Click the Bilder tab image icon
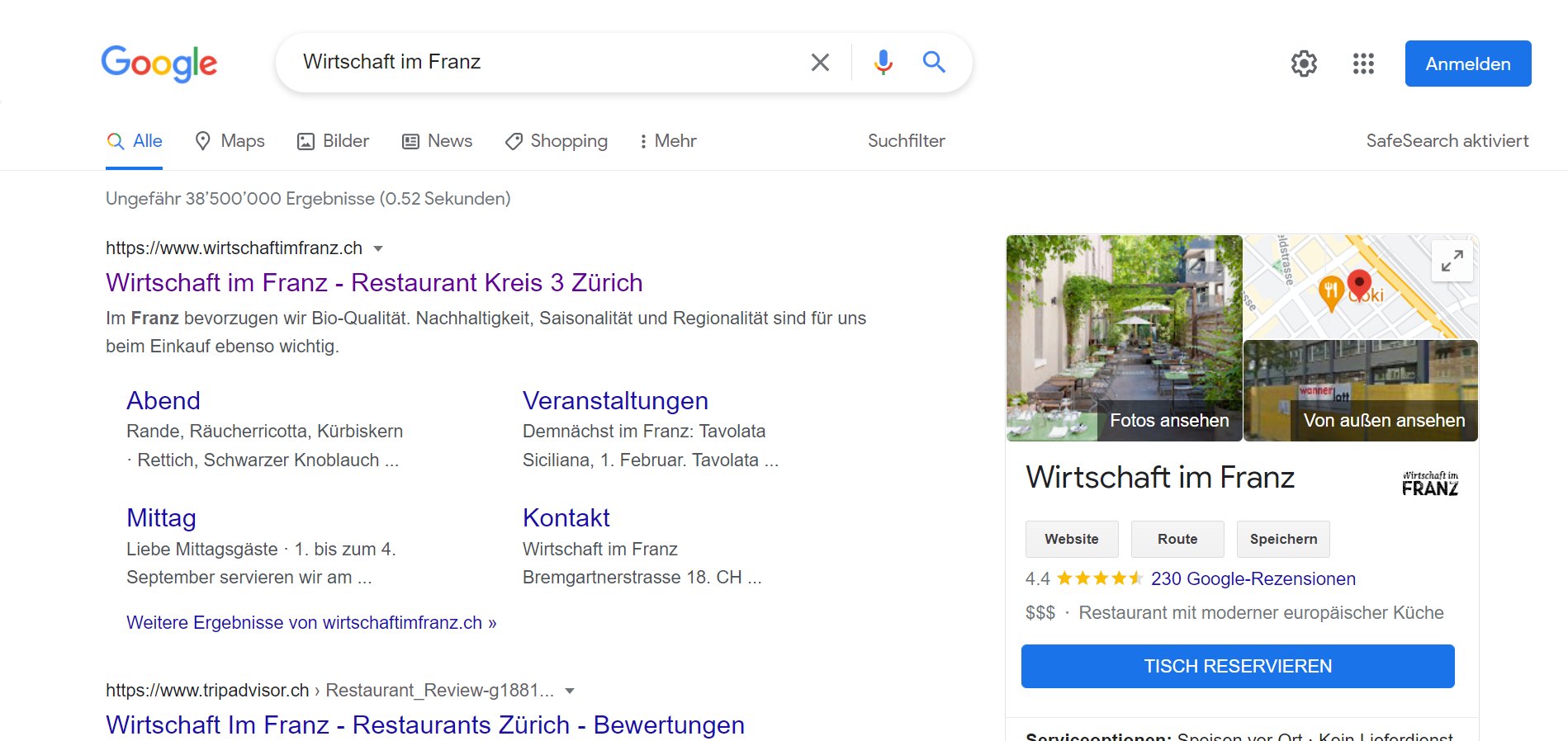1568x741 pixels. click(306, 142)
